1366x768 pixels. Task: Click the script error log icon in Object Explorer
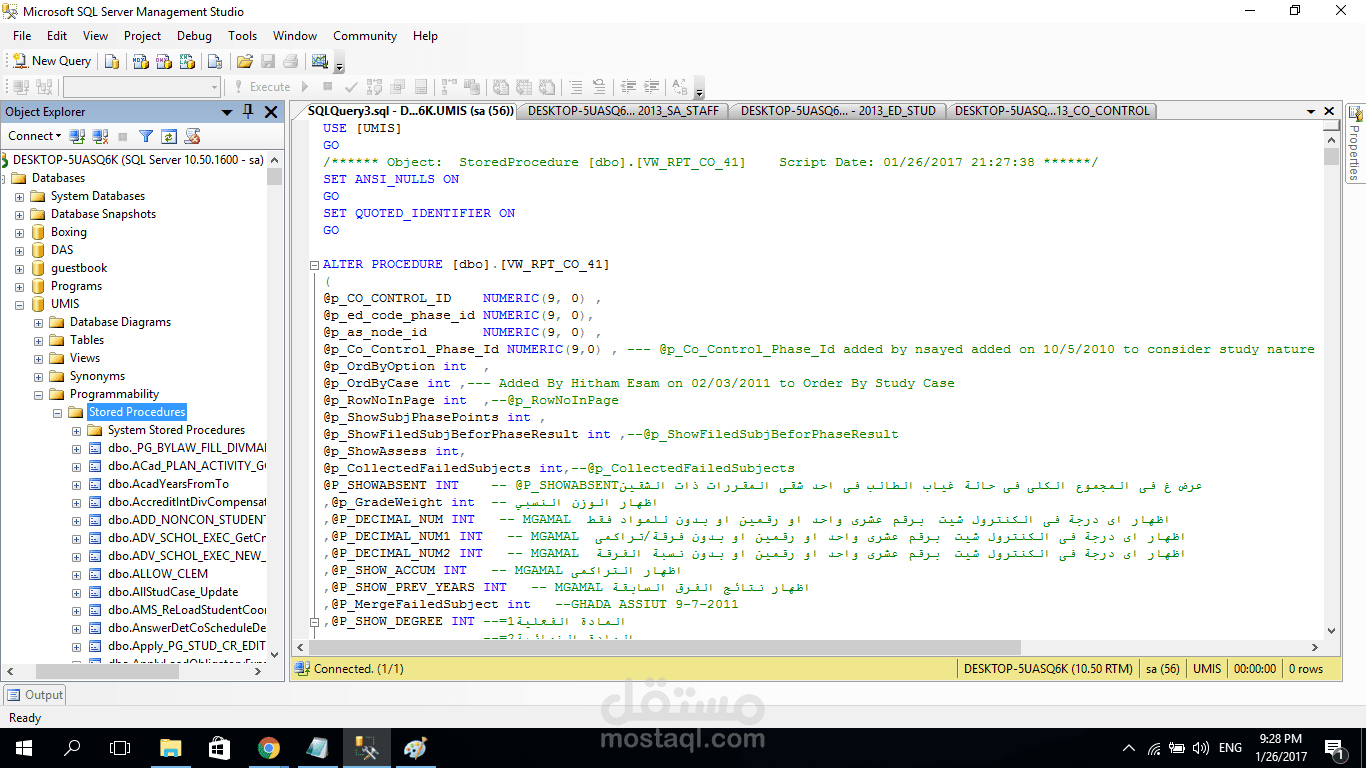pos(193,136)
